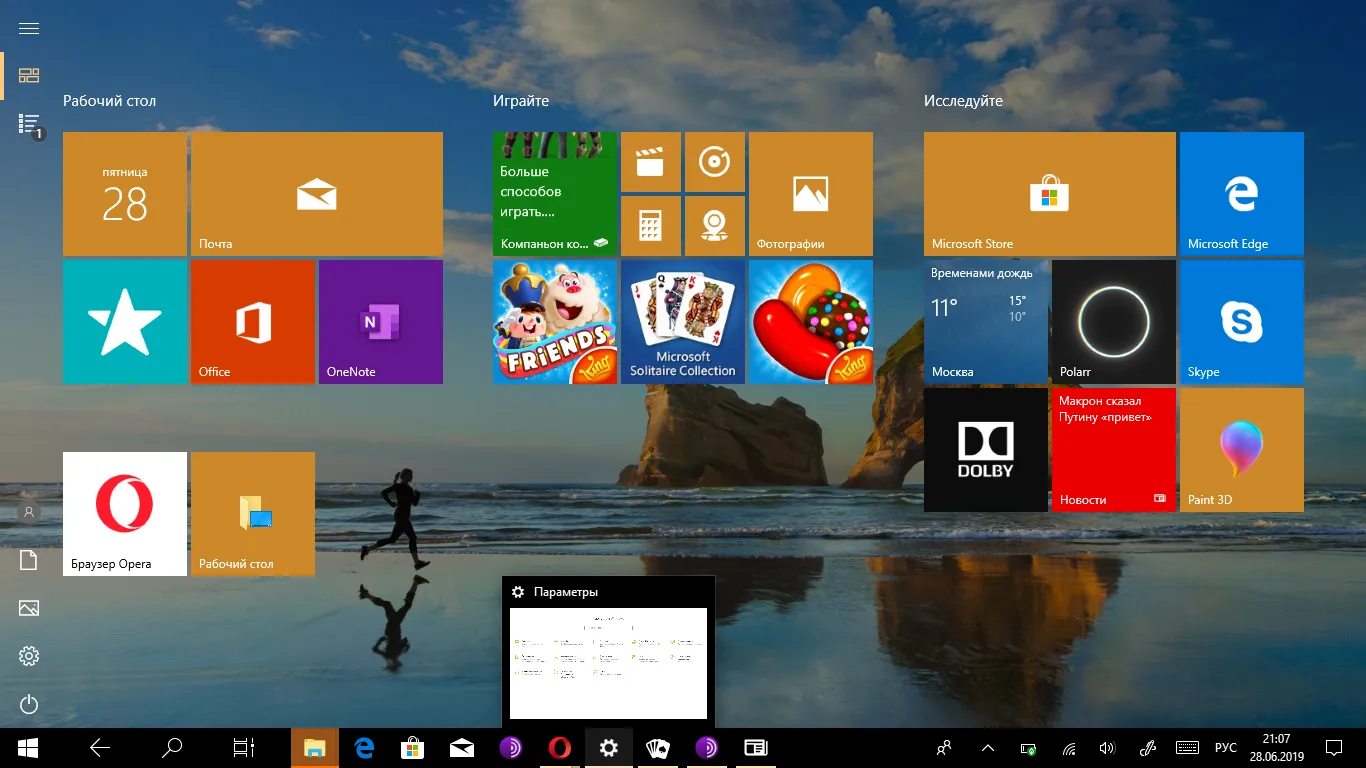Viewport: 1366px width, 768px height.
Task: Open the Москва weather tile
Action: click(986, 322)
